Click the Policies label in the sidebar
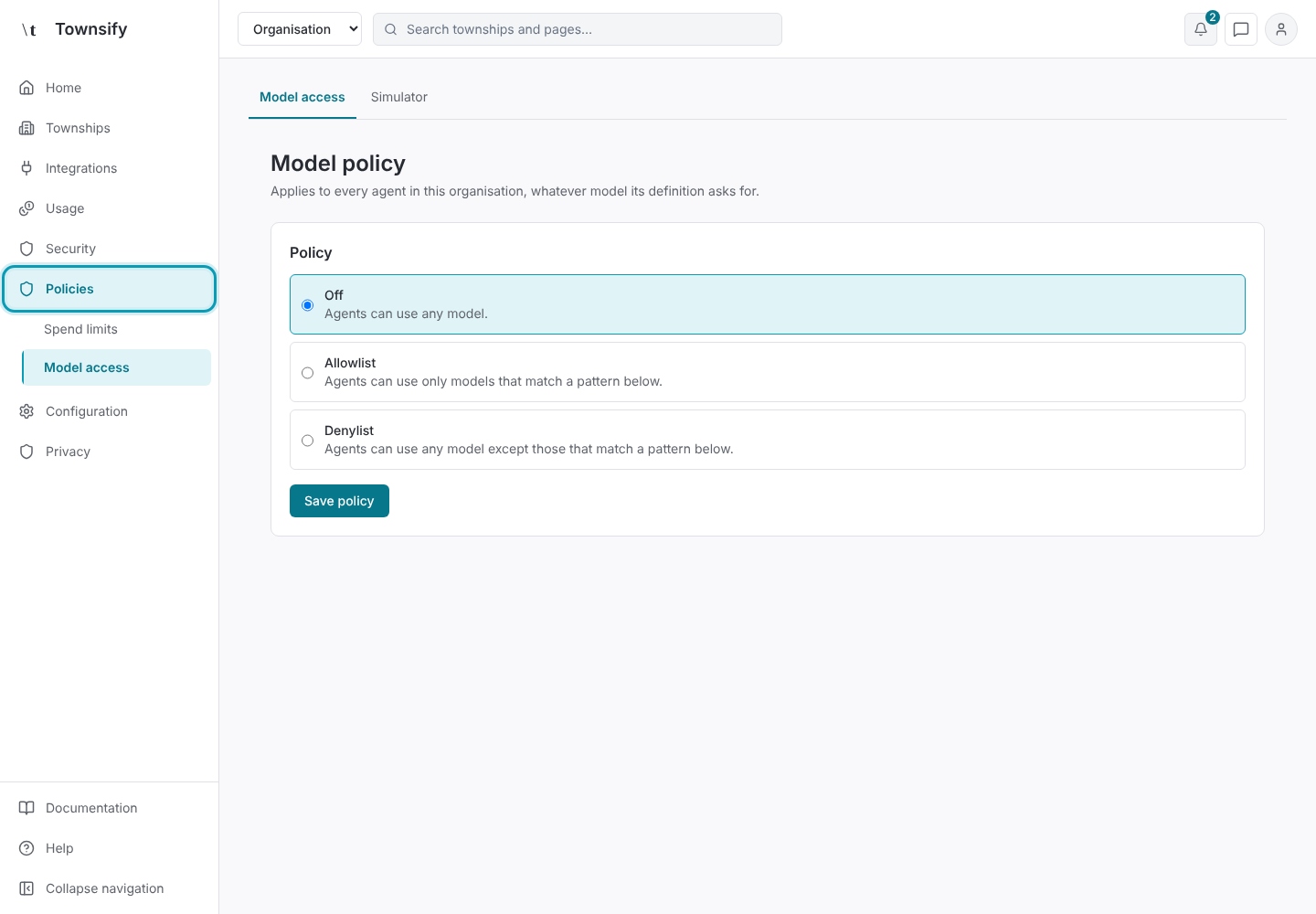This screenshot has height=914, width=1316. (x=69, y=289)
